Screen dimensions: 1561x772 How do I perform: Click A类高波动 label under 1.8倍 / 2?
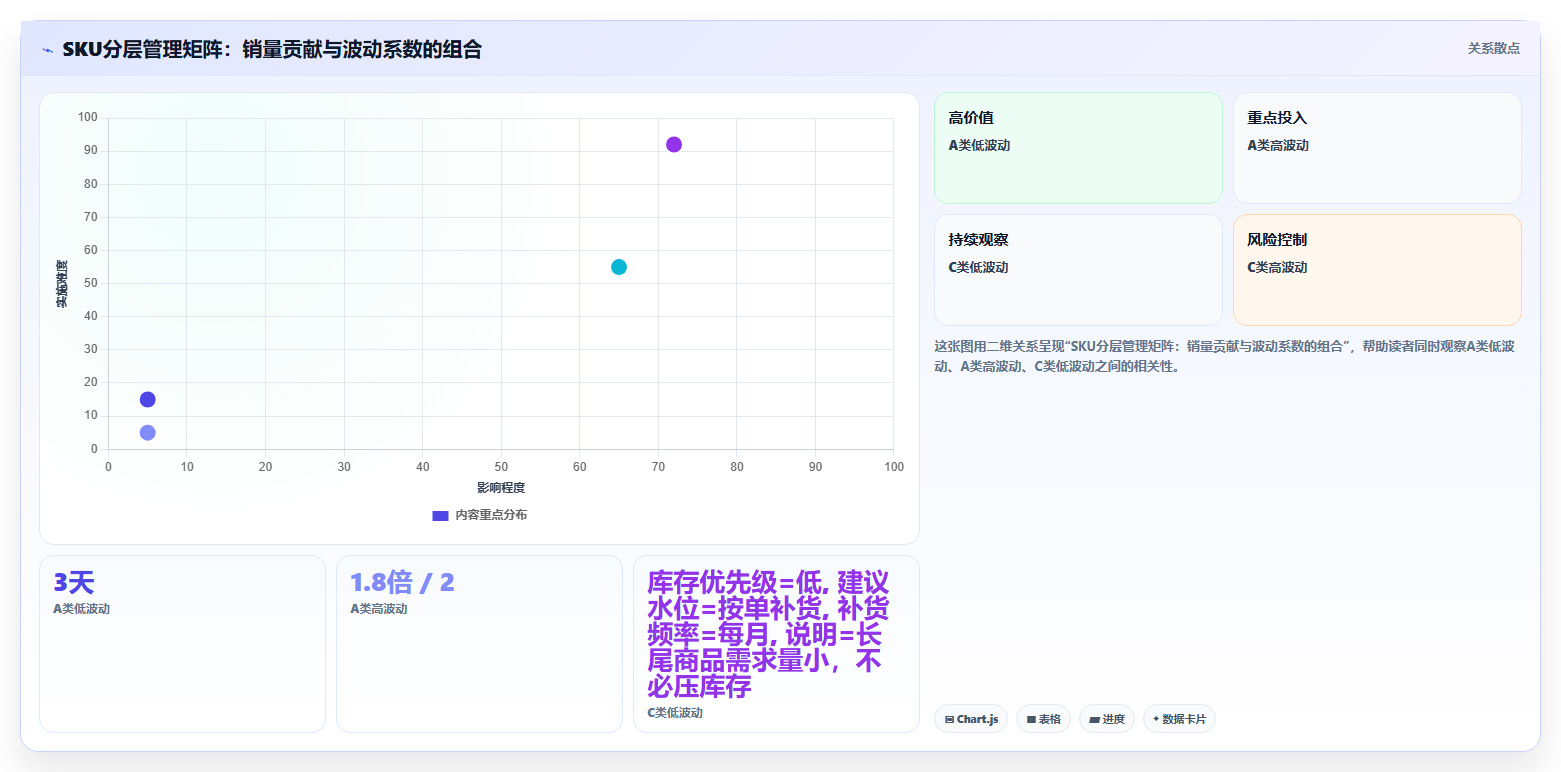(x=378, y=609)
